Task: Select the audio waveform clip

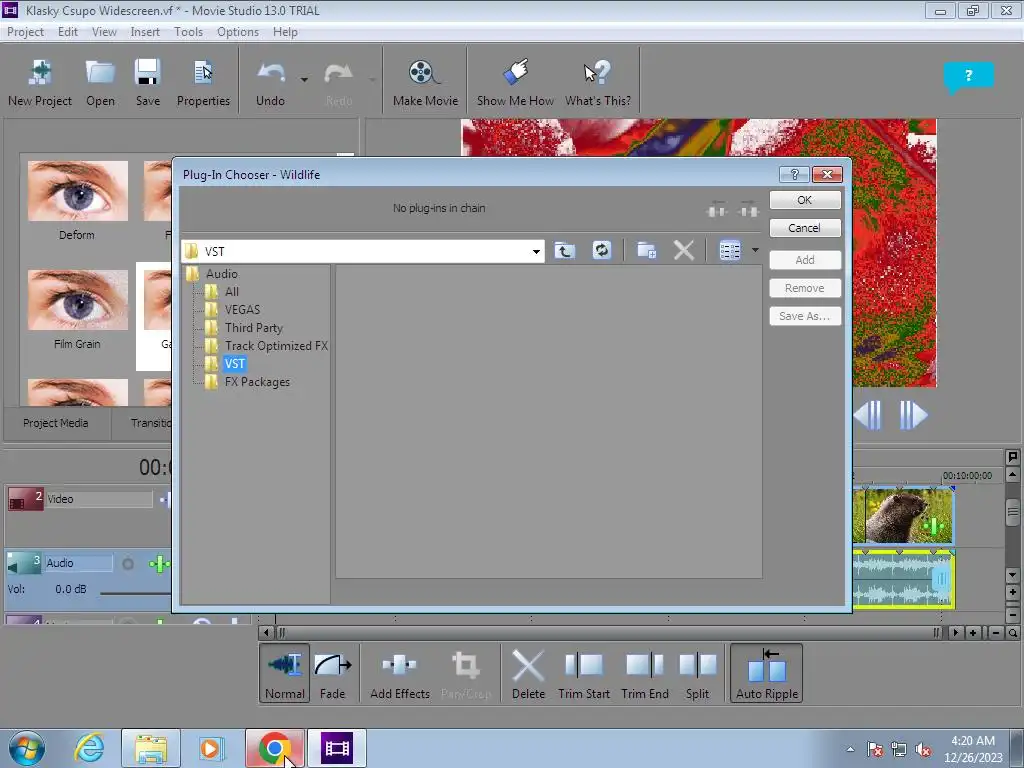Action: pyautogui.click(x=903, y=580)
